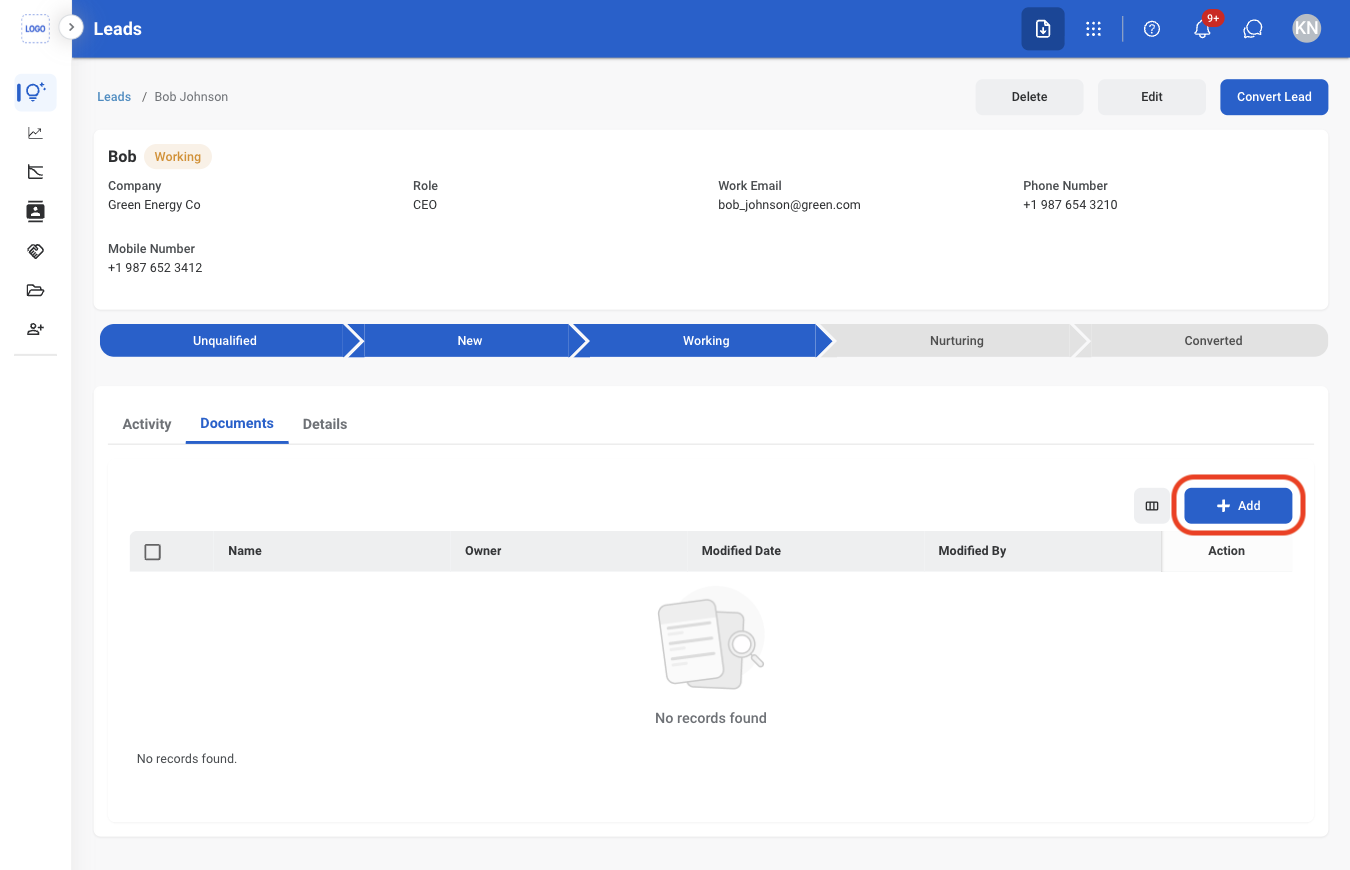Screen dimensions: 1350x870
Task: Click the LOGO placeholder
Action: pos(35,29)
